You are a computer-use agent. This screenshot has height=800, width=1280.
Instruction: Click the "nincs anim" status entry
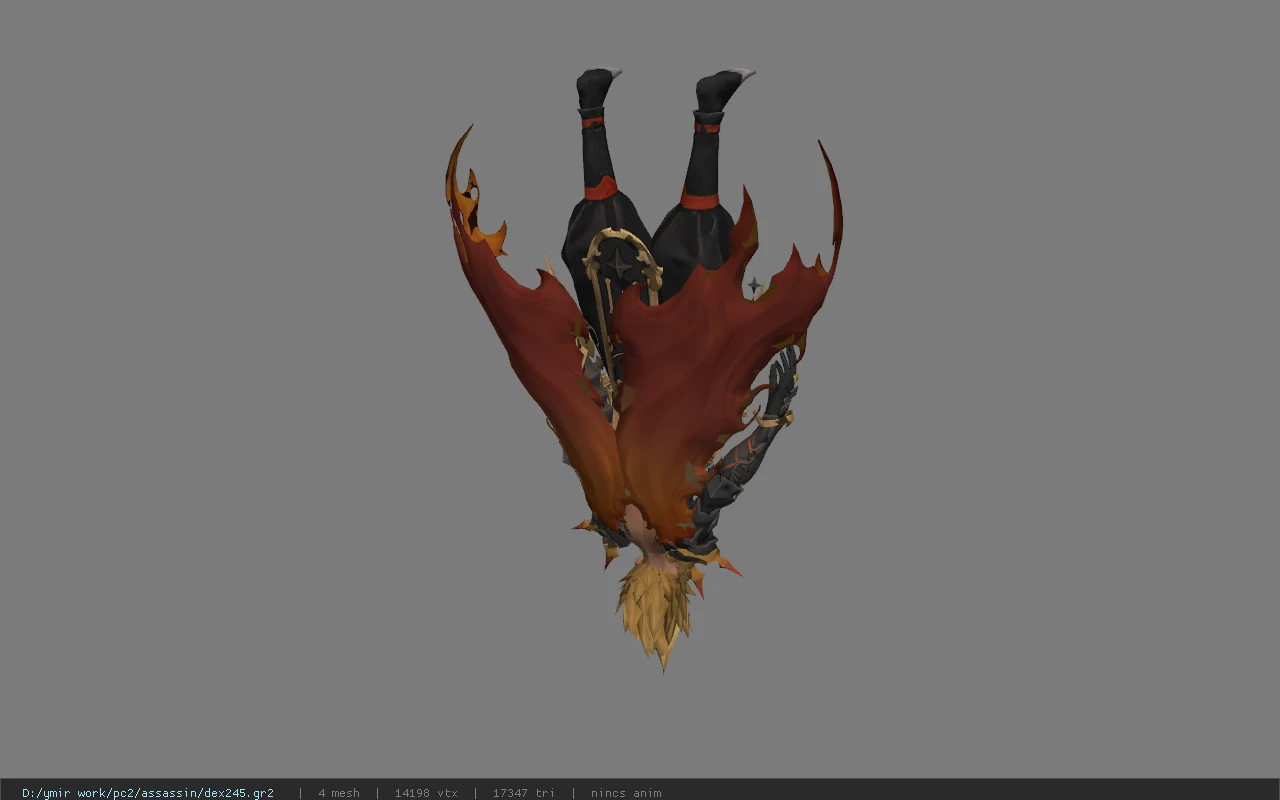[626, 793]
